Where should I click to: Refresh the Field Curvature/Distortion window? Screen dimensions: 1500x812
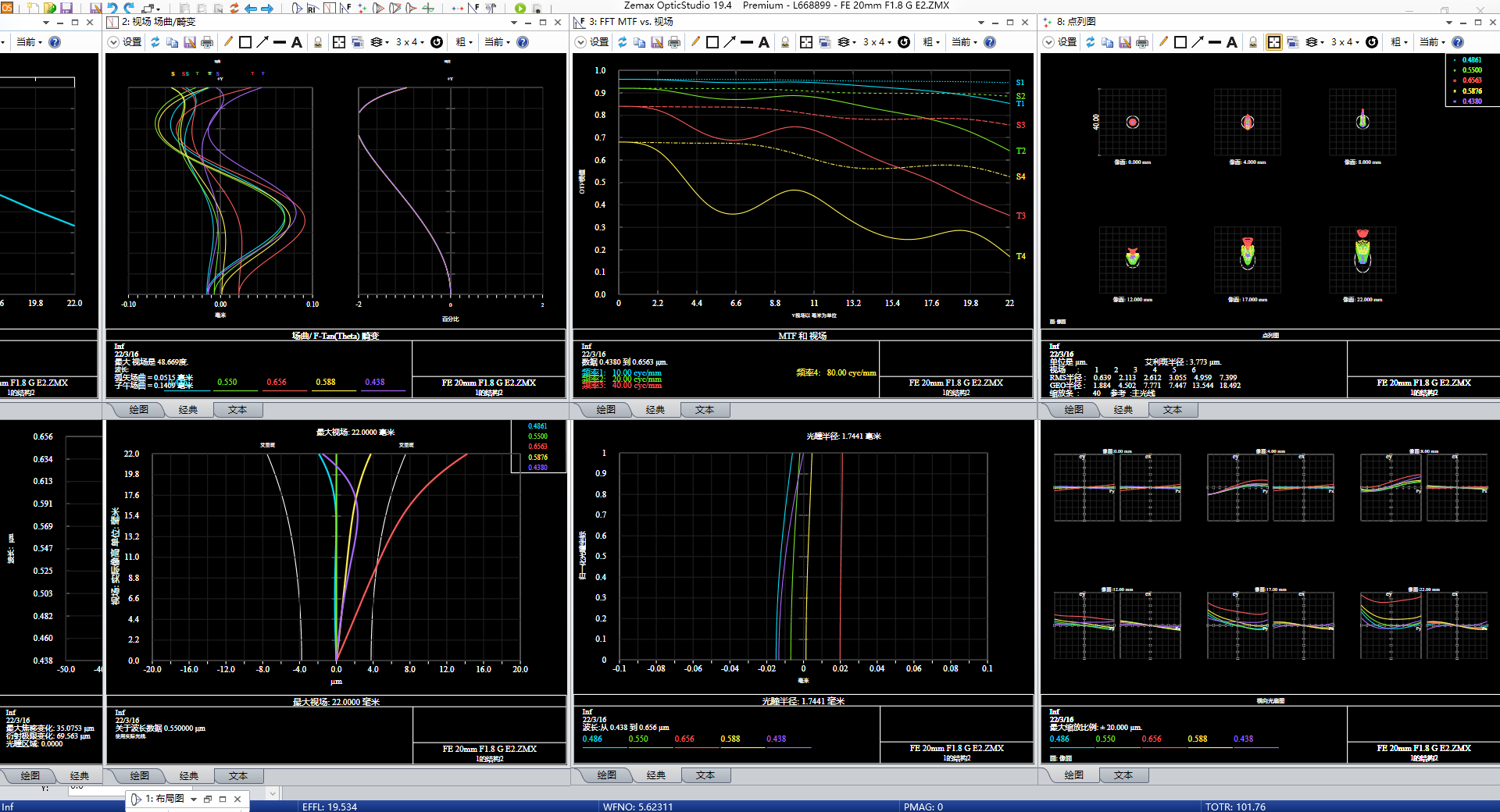pos(155,42)
